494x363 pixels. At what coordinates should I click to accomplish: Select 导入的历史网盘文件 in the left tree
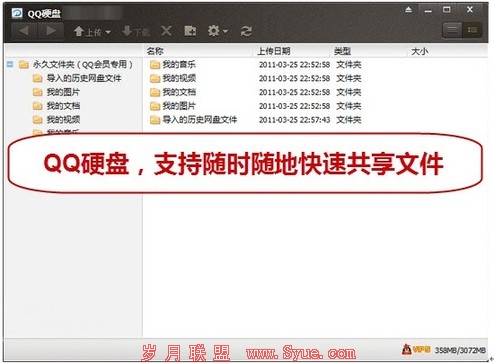84,78
